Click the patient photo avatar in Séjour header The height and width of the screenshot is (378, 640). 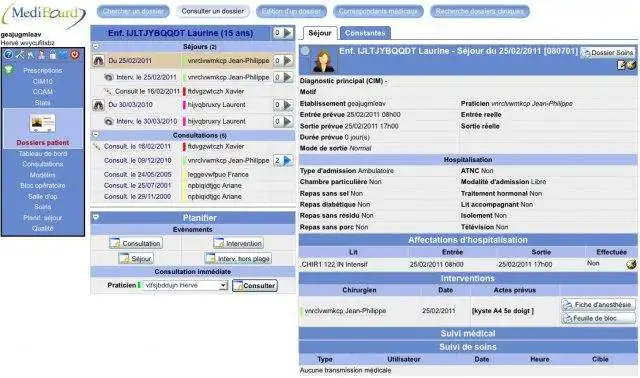(x=324, y=61)
